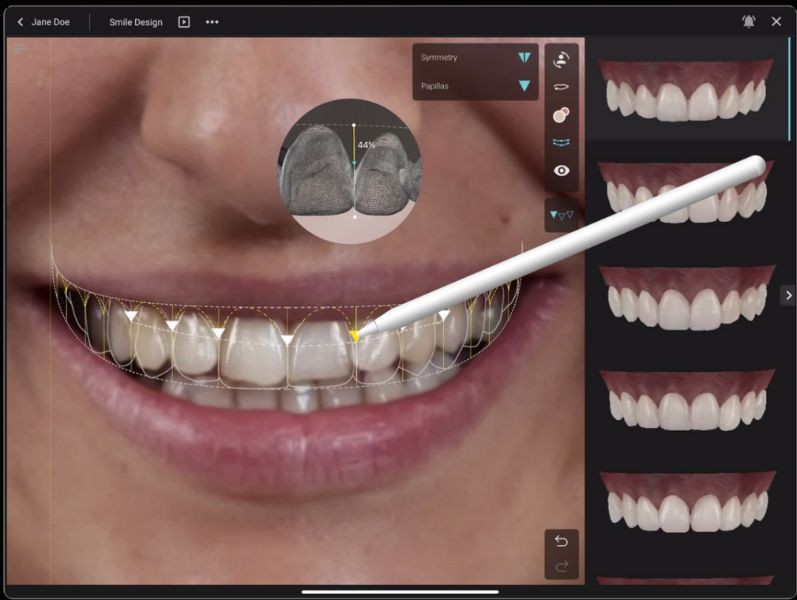The image size is (797, 600).
Task: Select the rightmost white papilla marker
Action: pyautogui.click(x=444, y=315)
